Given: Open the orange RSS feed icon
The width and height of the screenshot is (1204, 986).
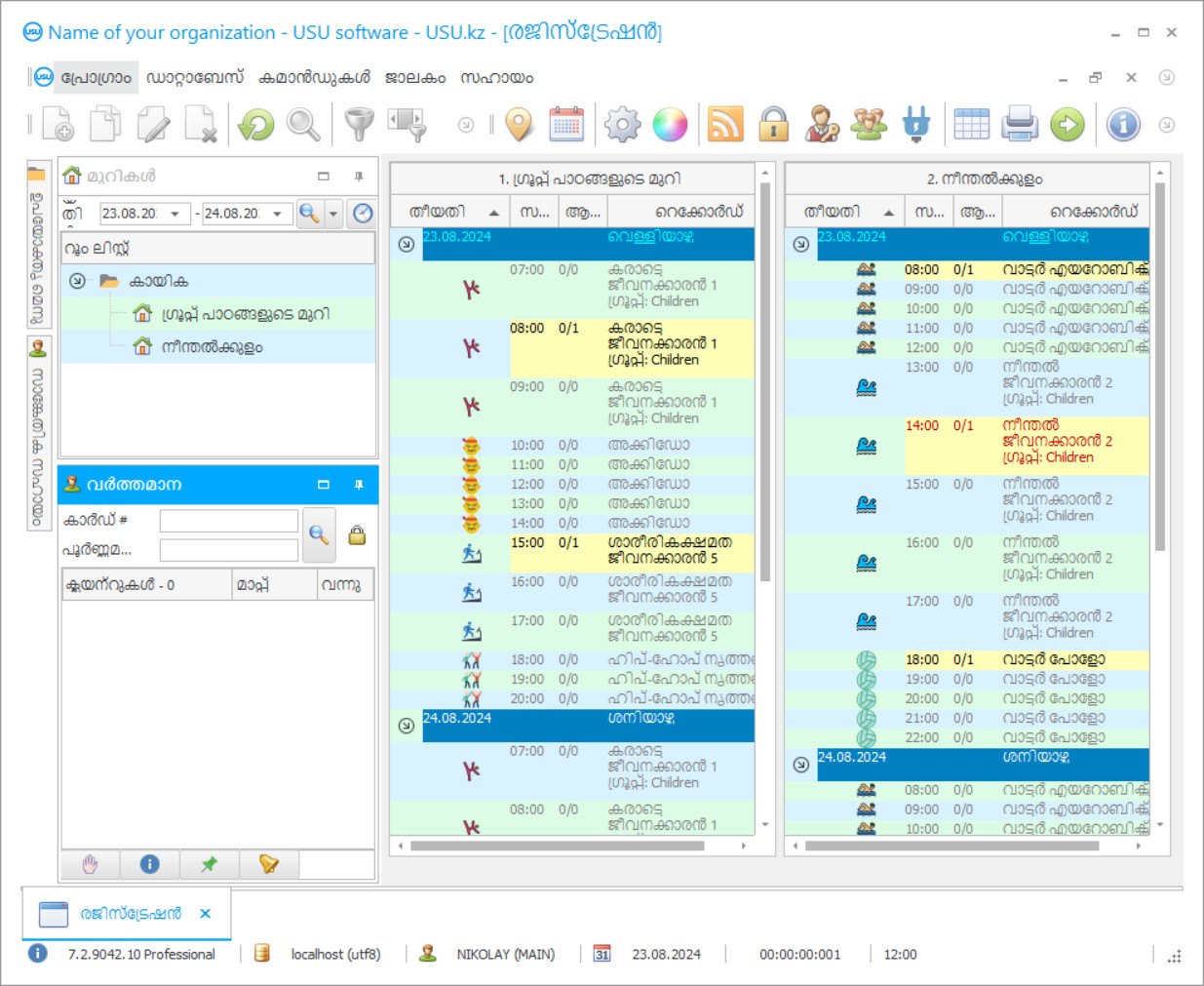Looking at the screenshot, I should coord(724,125).
